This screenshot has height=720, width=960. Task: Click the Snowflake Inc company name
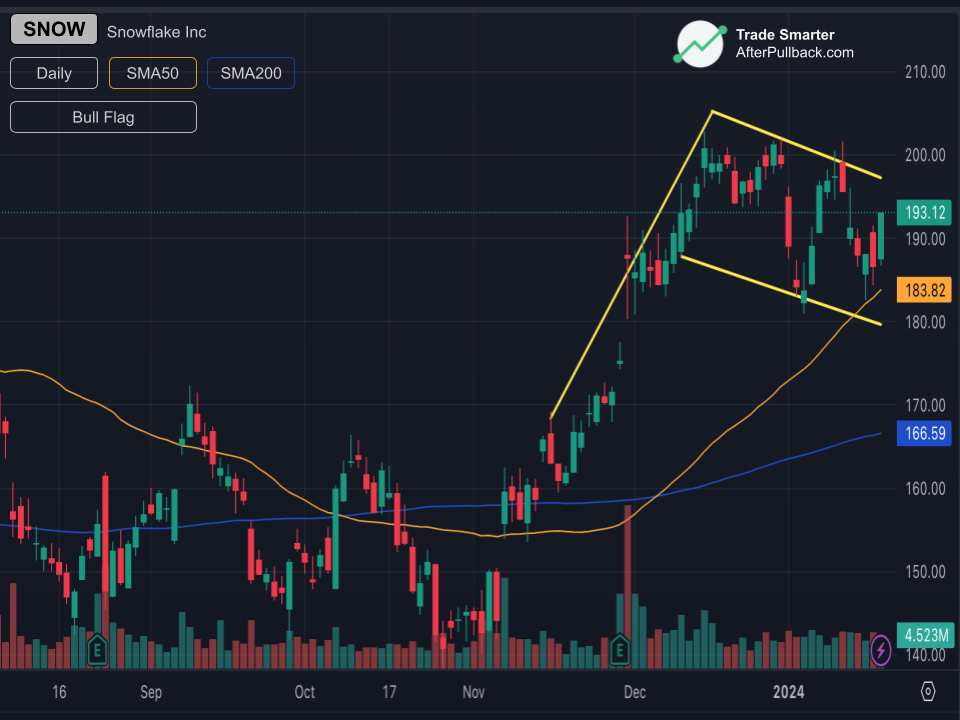(x=157, y=32)
